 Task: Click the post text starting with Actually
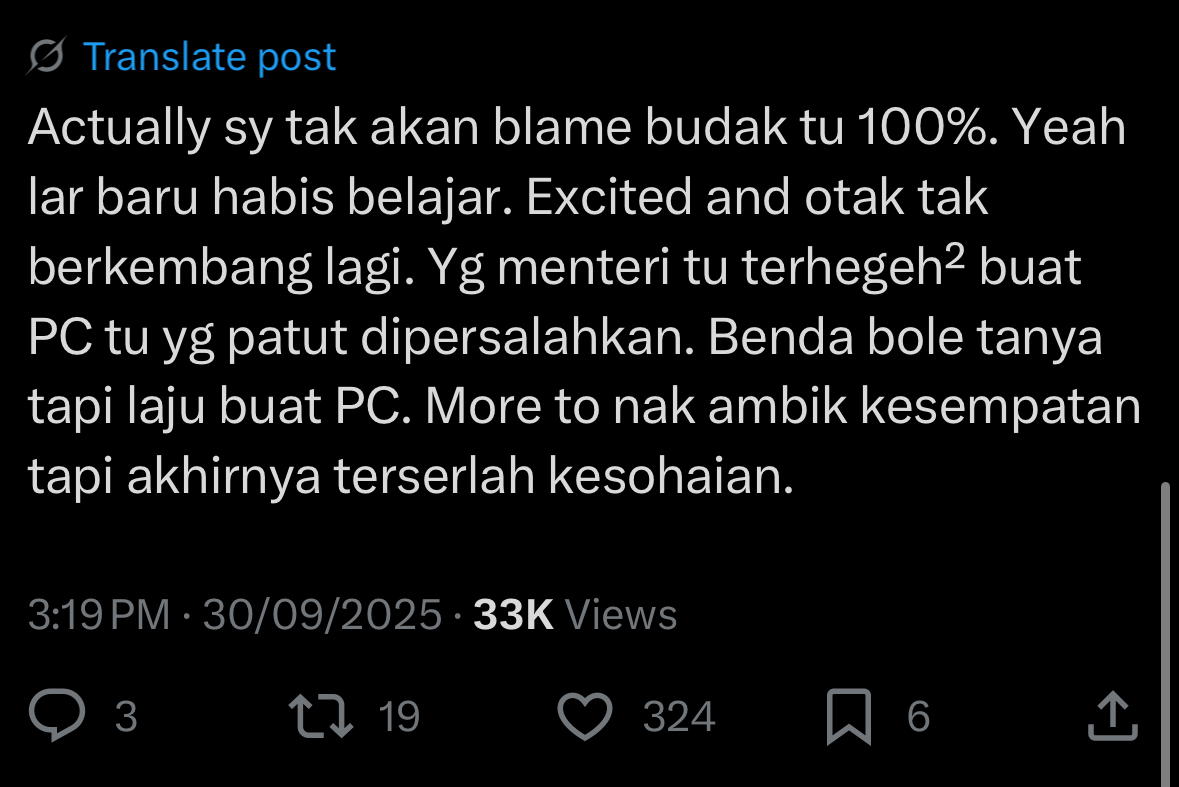(584, 301)
